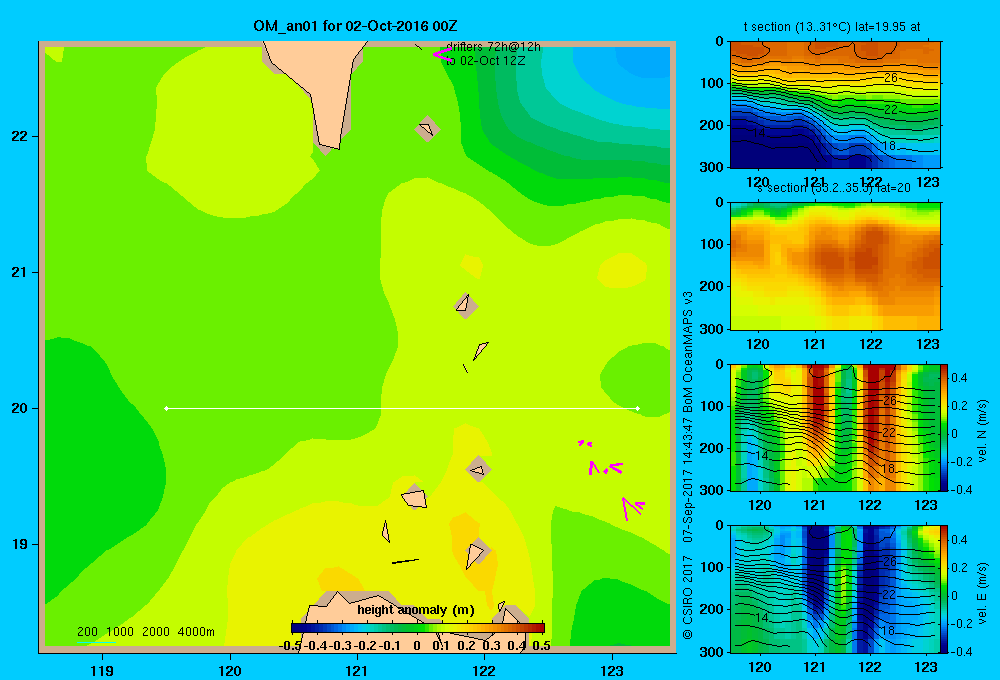Image resolution: width=1000 pixels, height=680 pixels.
Task: Click the 'vel. N (m/s)' axis label
Action: click(983, 431)
